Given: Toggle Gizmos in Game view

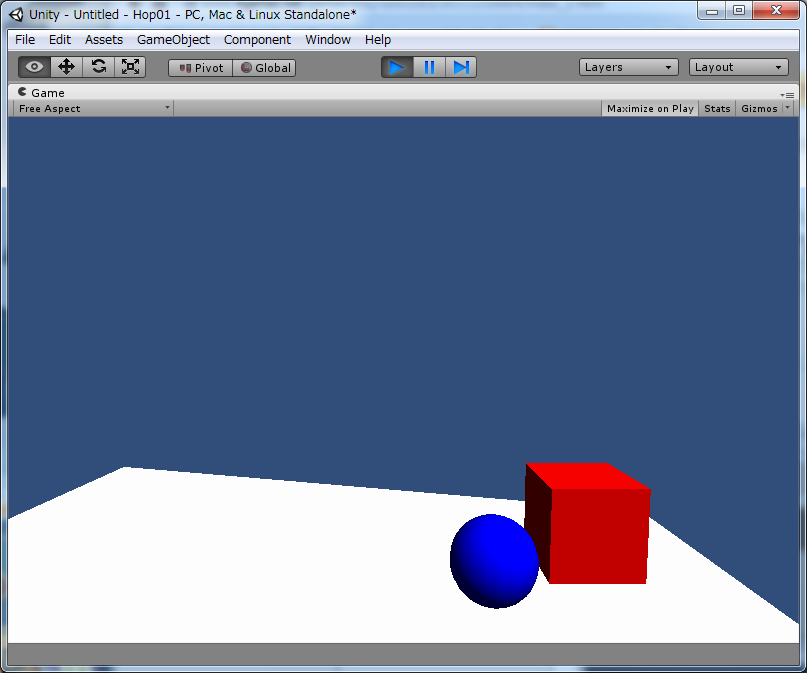Looking at the screenshot, I should point(759,109).
